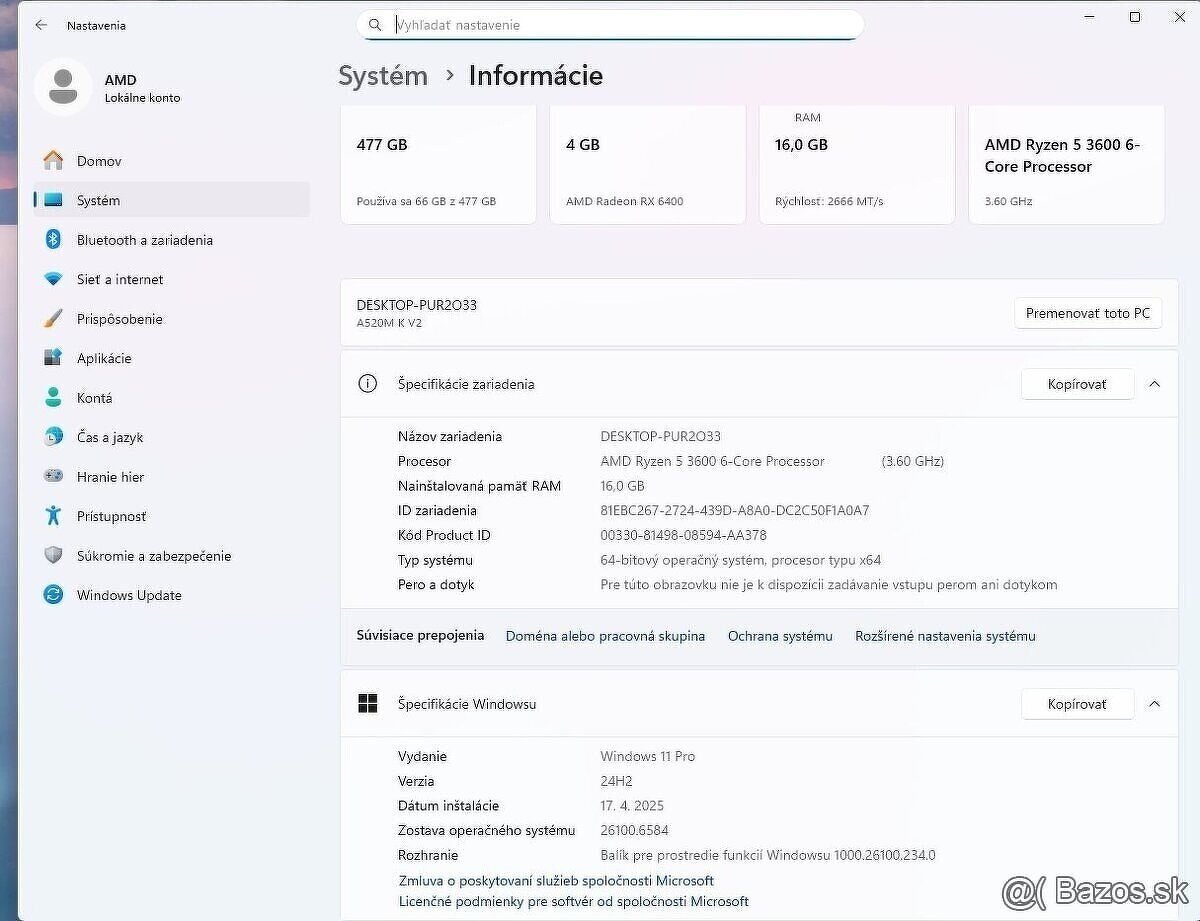
Task: Click Systém in the breadcrumb path
Action: coord(382,75)
